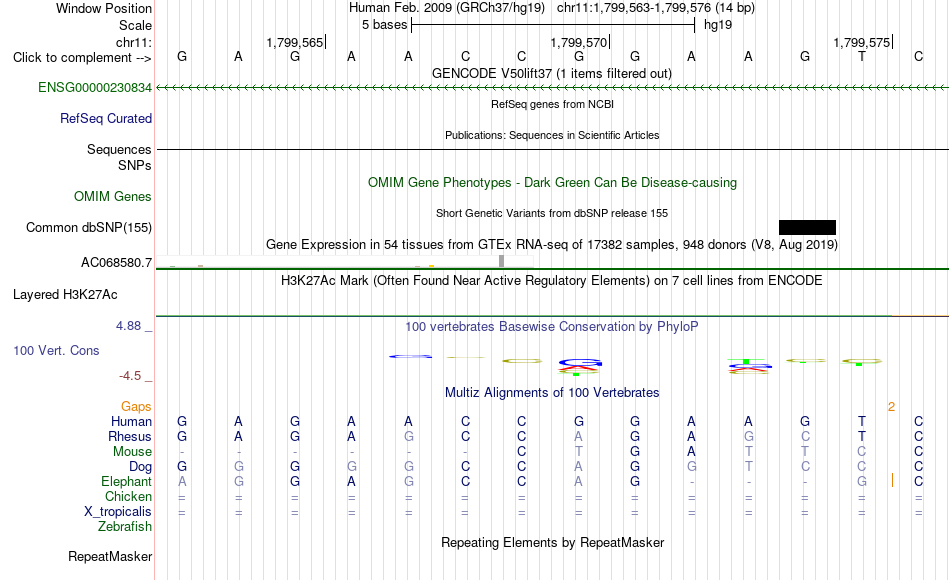
Task: Click the orange insertion bar in the Elephant row
Action: point(892,481)
